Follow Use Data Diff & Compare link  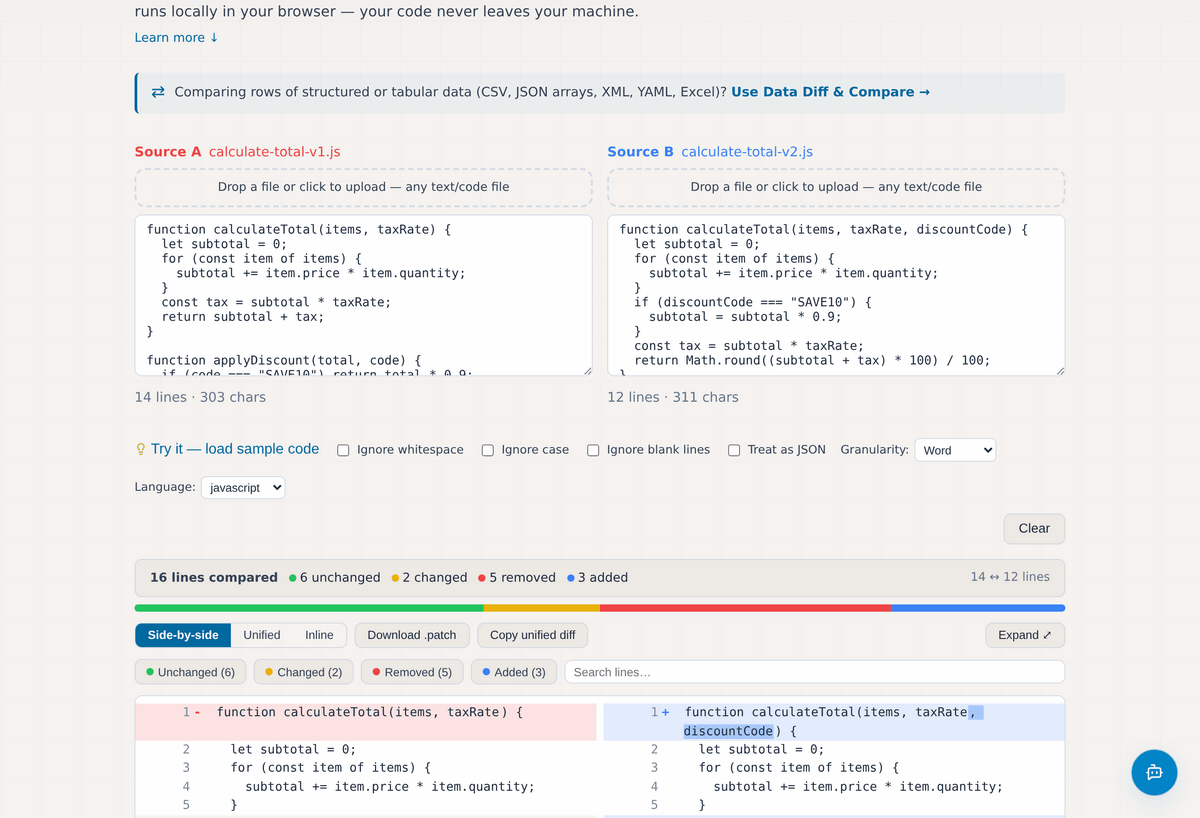(830, 92)
